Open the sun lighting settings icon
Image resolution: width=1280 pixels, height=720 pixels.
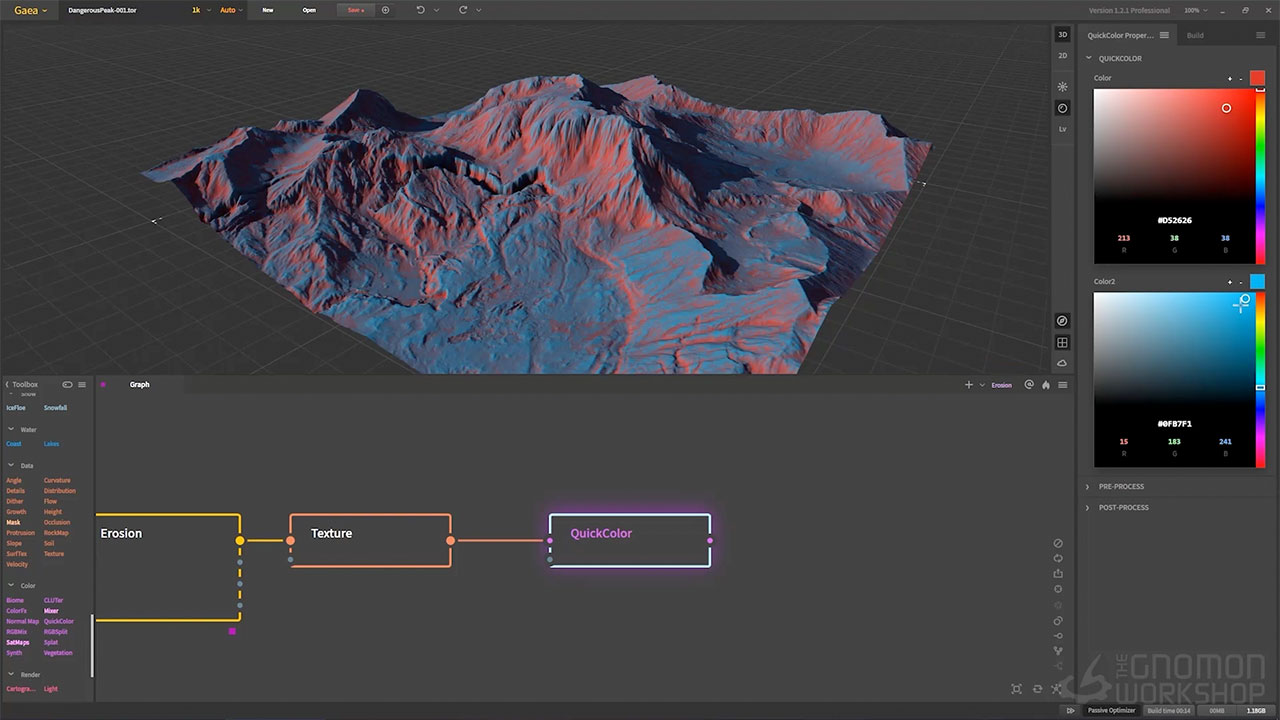[x=1062, y=87]
